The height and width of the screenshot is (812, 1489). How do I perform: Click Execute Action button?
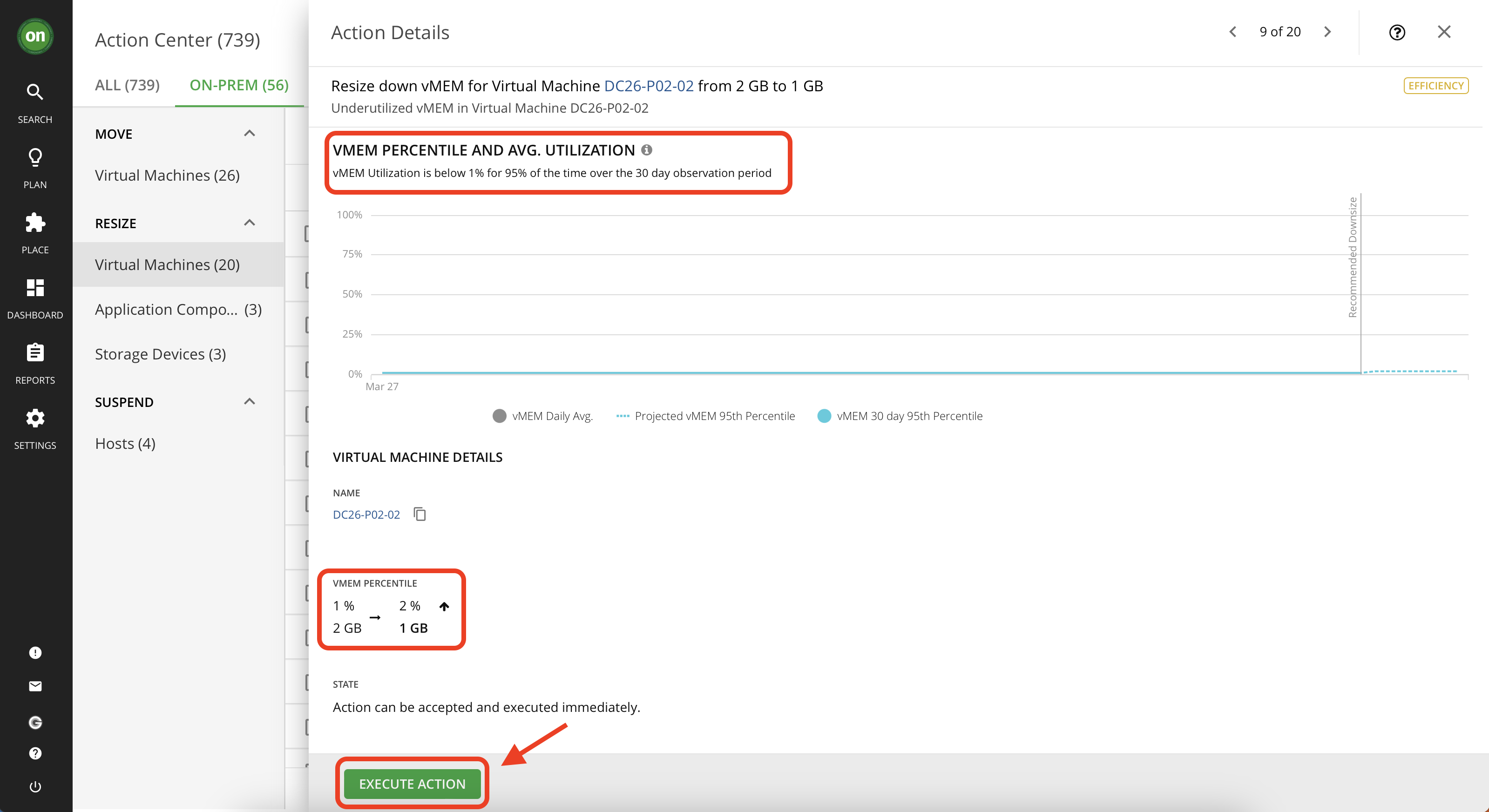click(412, 784)
